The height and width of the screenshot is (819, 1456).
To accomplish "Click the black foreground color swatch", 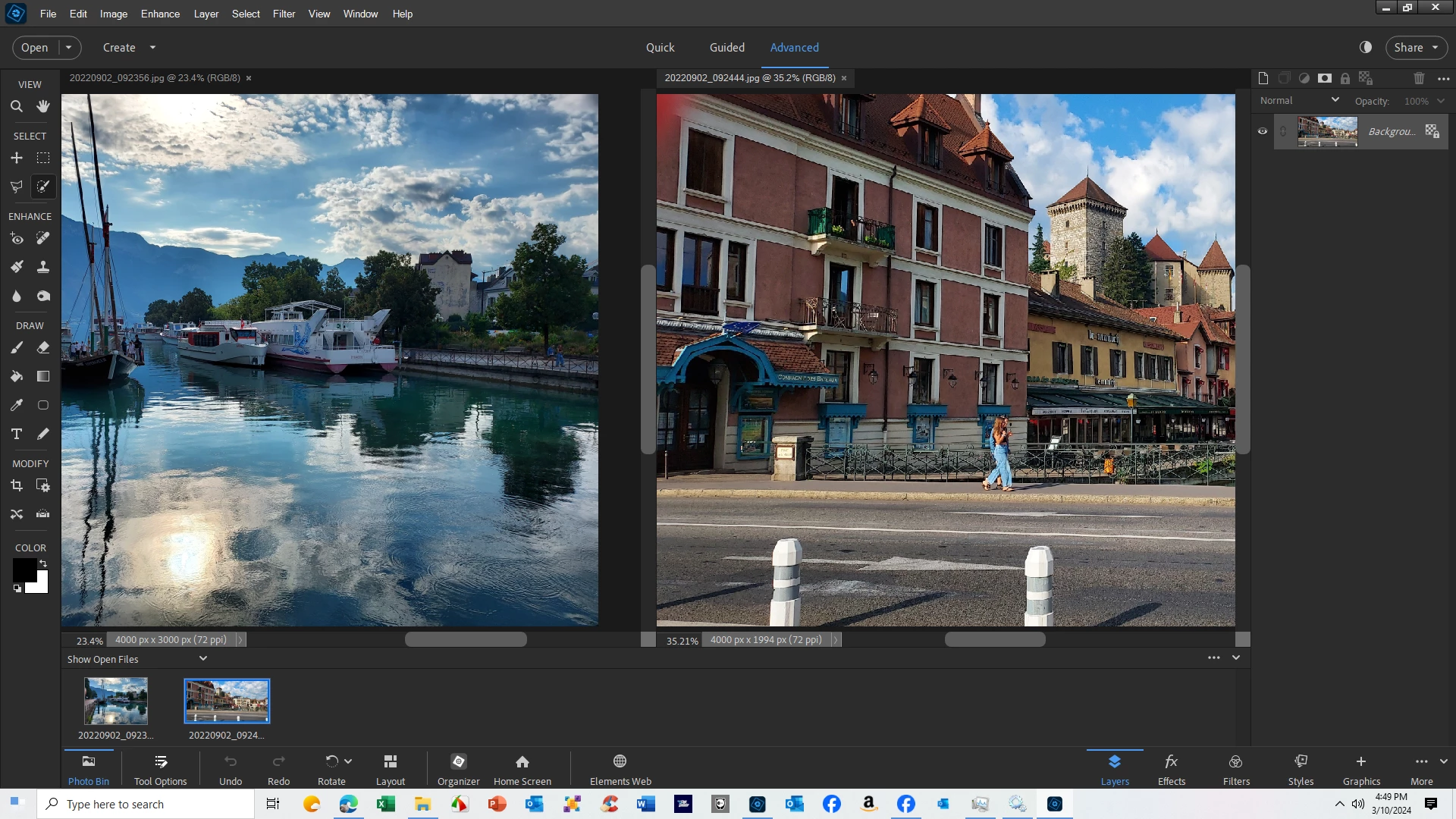I will click(24, 570).
